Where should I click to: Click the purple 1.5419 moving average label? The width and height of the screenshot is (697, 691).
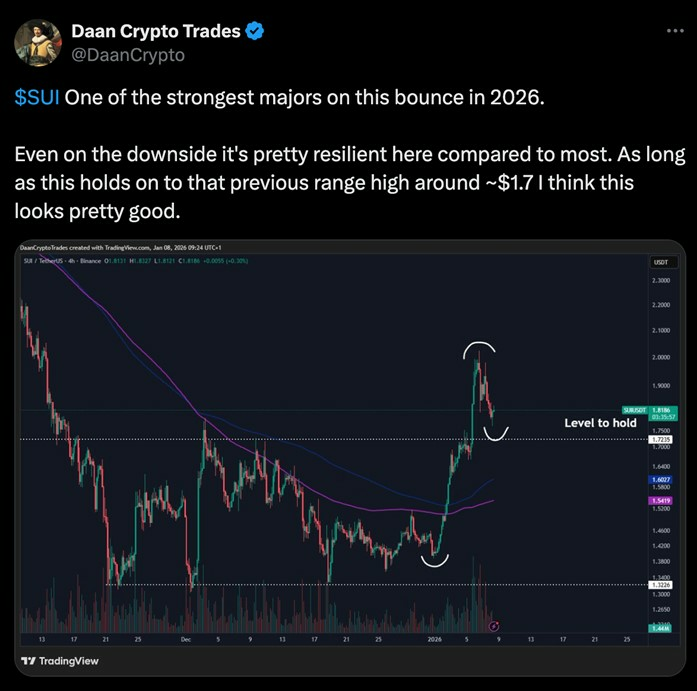(659, 499)
